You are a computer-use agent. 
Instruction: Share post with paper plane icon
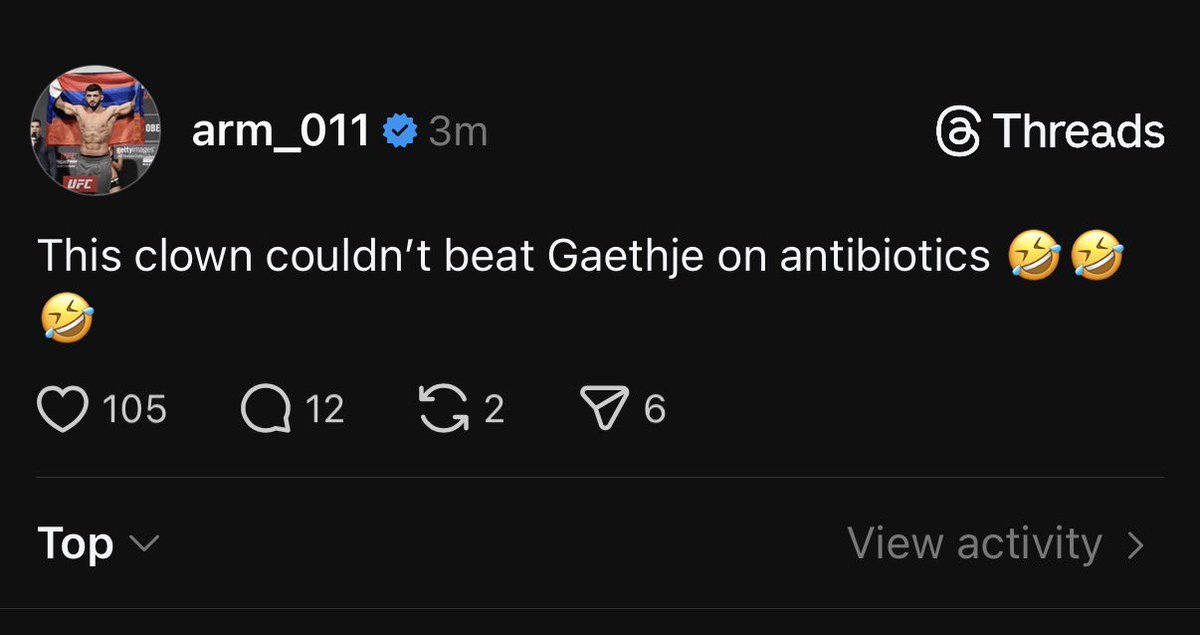[x=604, y=410]
